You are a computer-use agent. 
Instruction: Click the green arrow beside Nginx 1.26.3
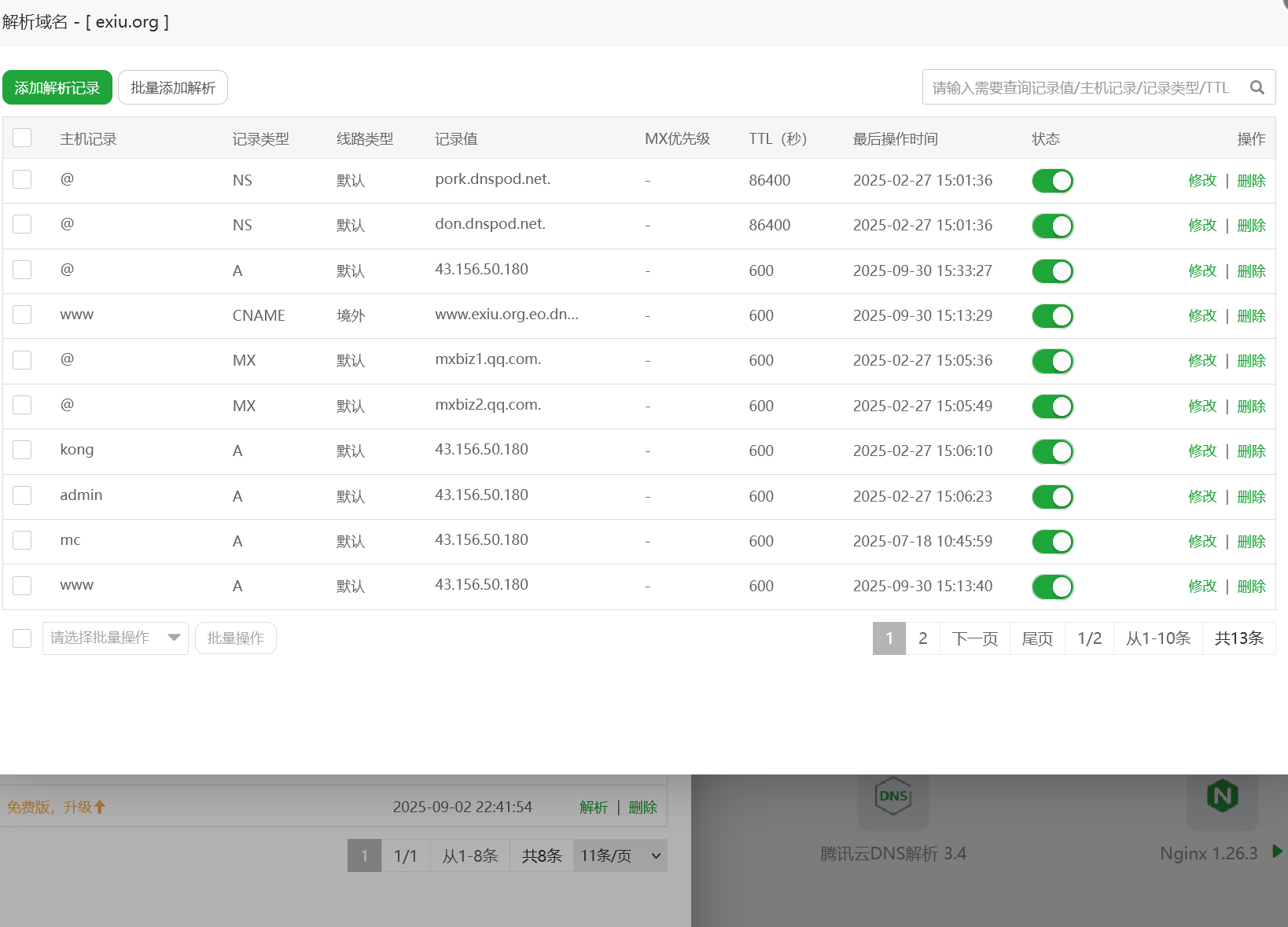tap(1277, 852)
